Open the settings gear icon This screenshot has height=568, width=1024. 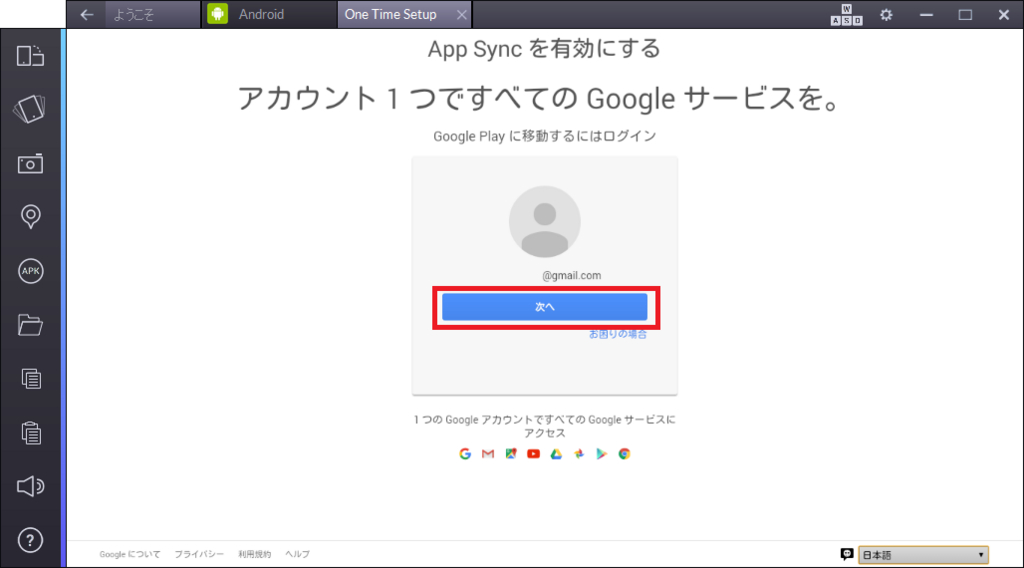(x=886, y=14)
